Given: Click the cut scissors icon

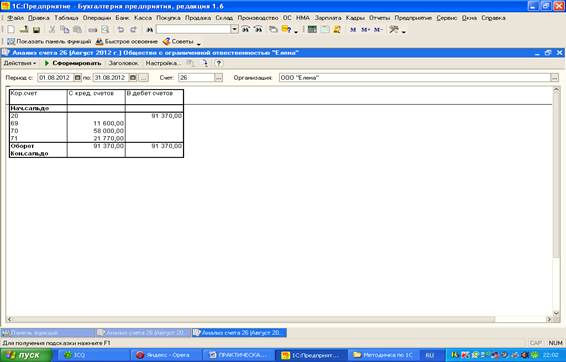Looking at the screenshot, I should point(52,30).
